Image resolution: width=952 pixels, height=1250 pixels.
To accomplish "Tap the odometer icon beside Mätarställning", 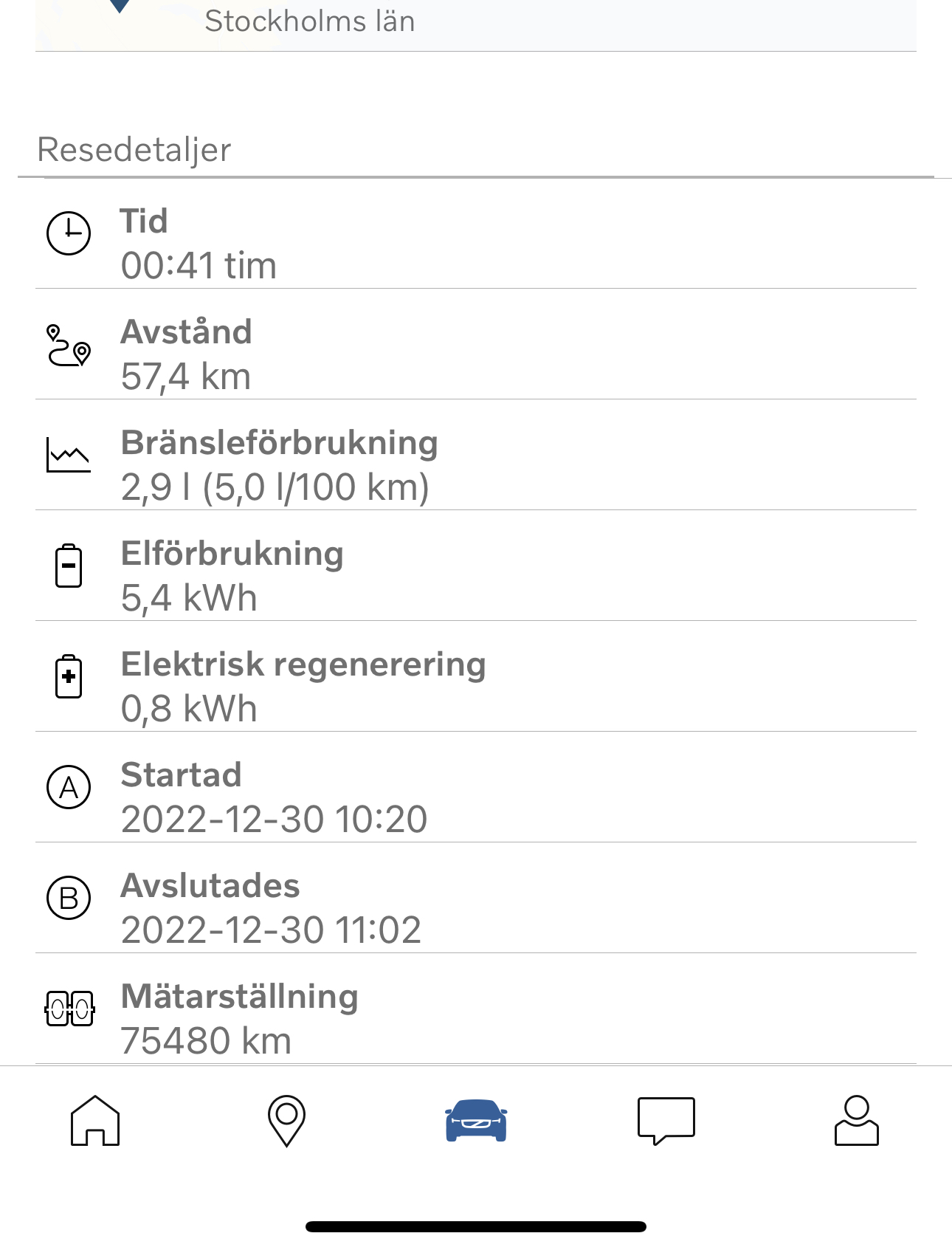I will 69,1009.
